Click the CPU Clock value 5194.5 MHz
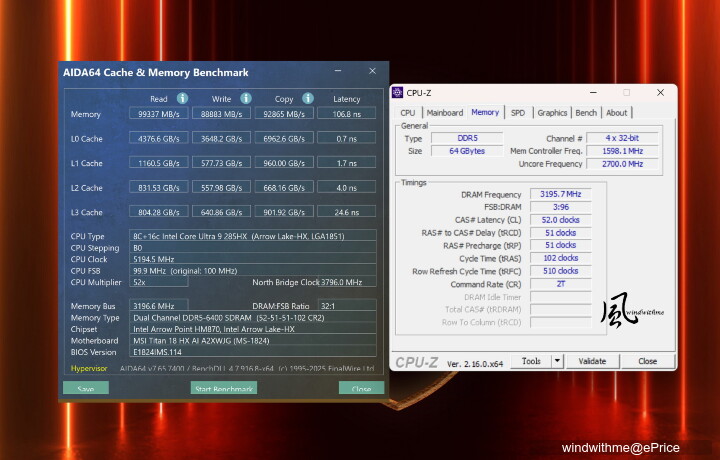 (253, 259)
